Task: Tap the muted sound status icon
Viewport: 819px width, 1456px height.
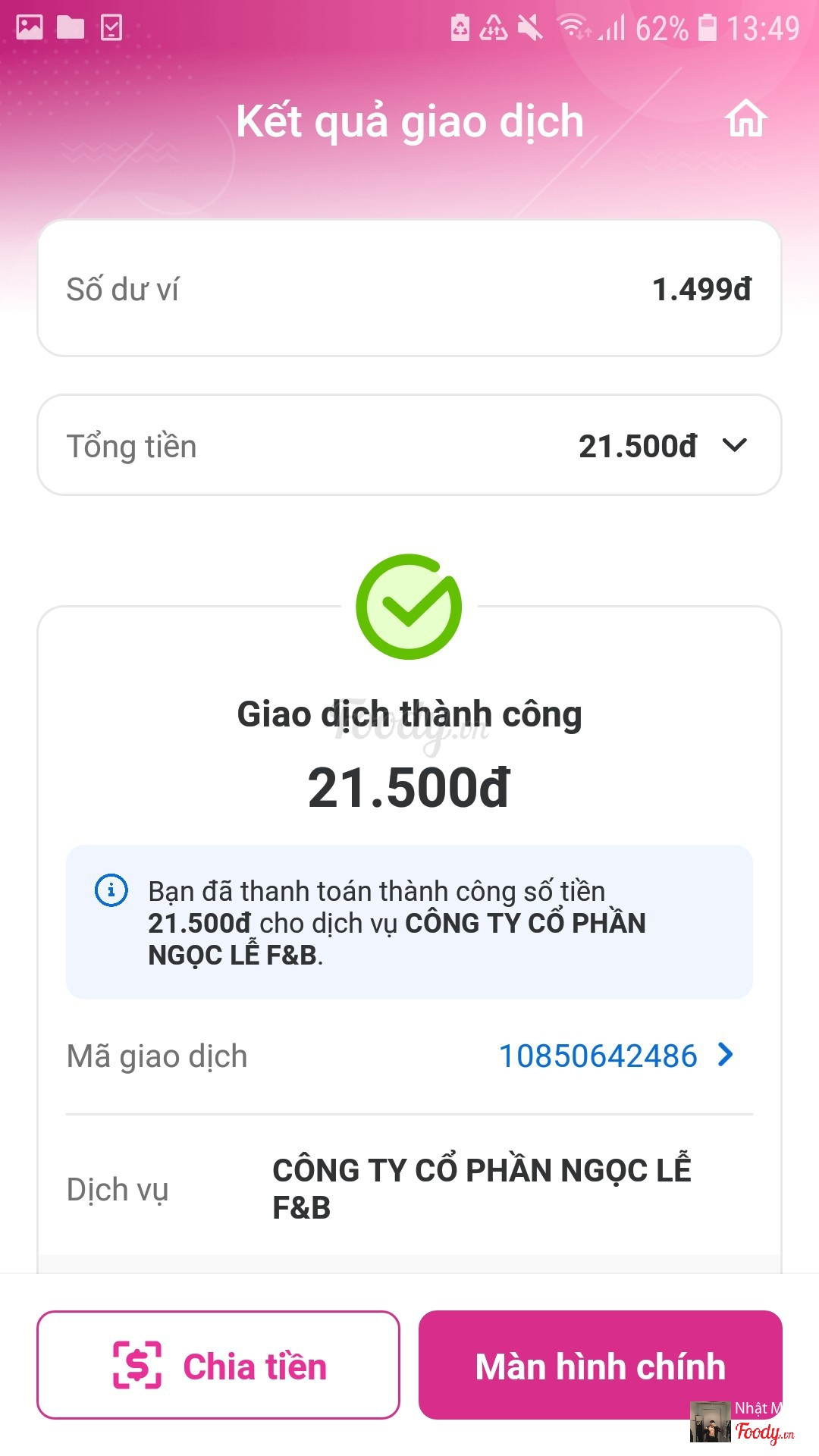Action: click(x=530, y=28)
